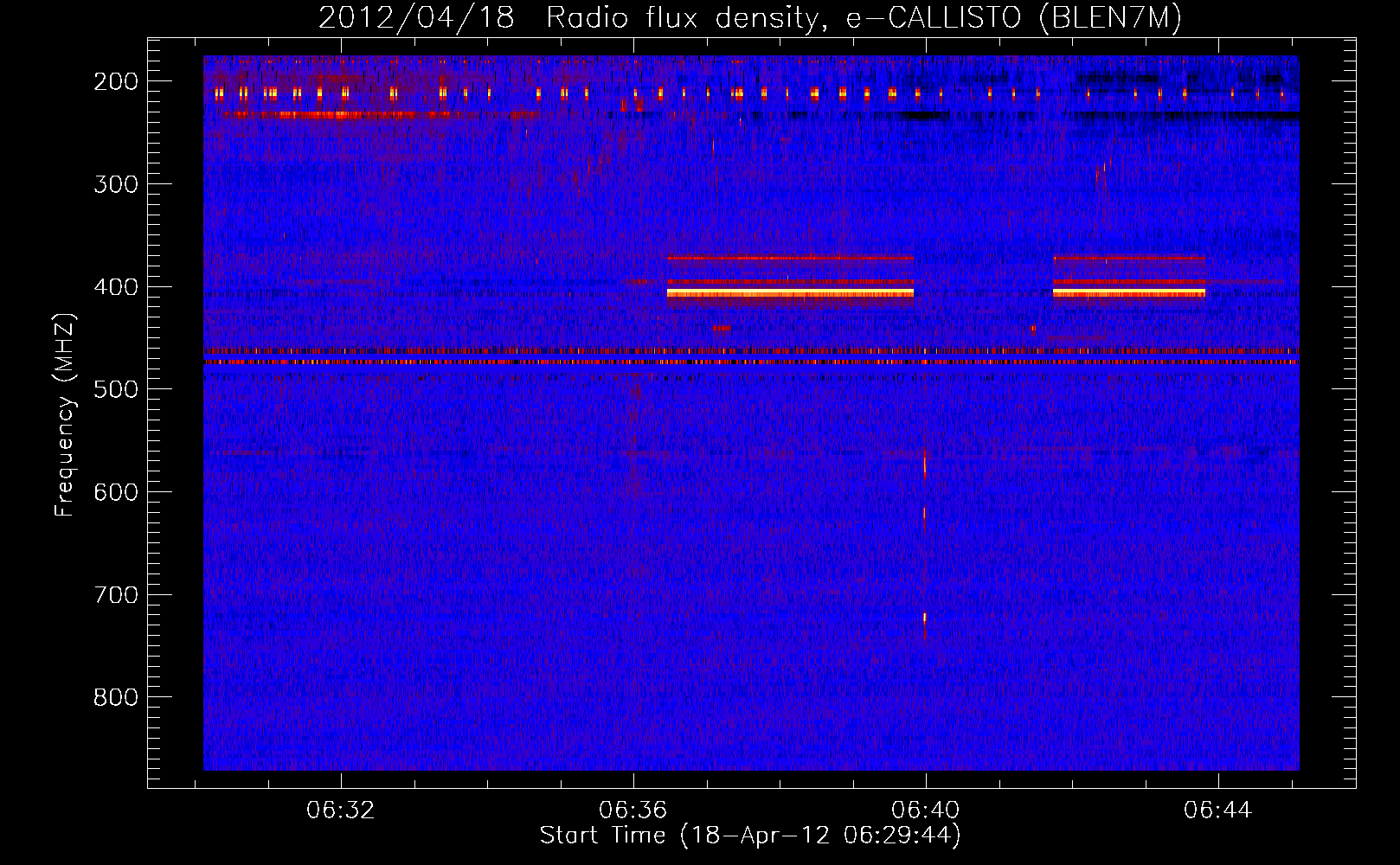Click the 200 frequency tick label
Screen dimensions: 1400x865
pos(116,81)
